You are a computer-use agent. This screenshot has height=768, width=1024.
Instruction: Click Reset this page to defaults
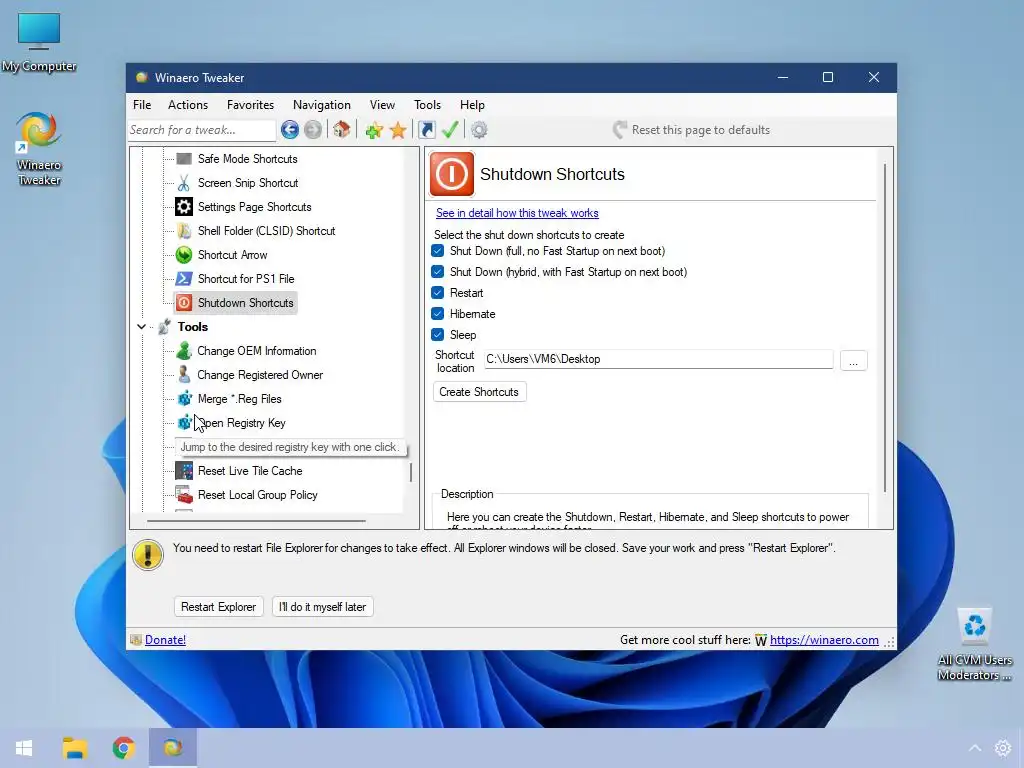click(692, 130)
